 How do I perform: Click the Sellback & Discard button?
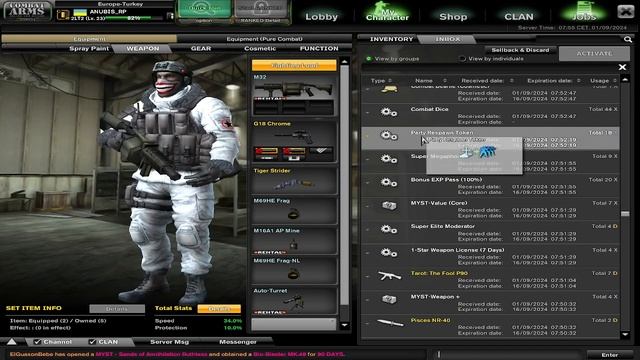[520, 50]
